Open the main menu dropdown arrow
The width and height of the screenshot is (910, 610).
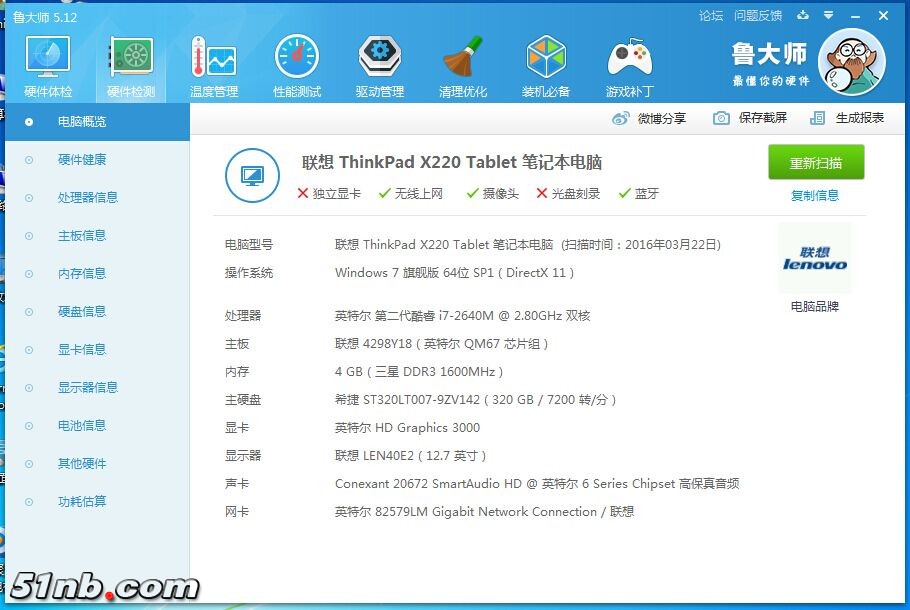tap(830, 16)
